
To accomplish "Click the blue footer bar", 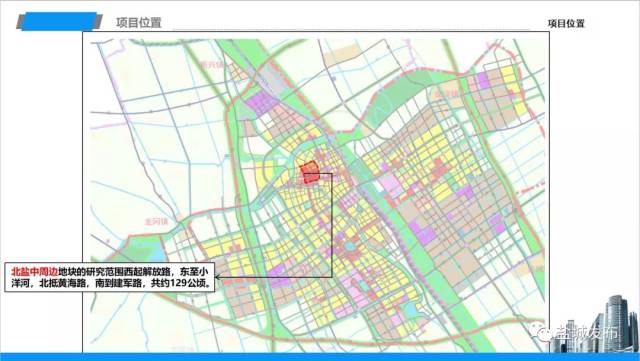I will pyautogui.click(x=320, y=357).
